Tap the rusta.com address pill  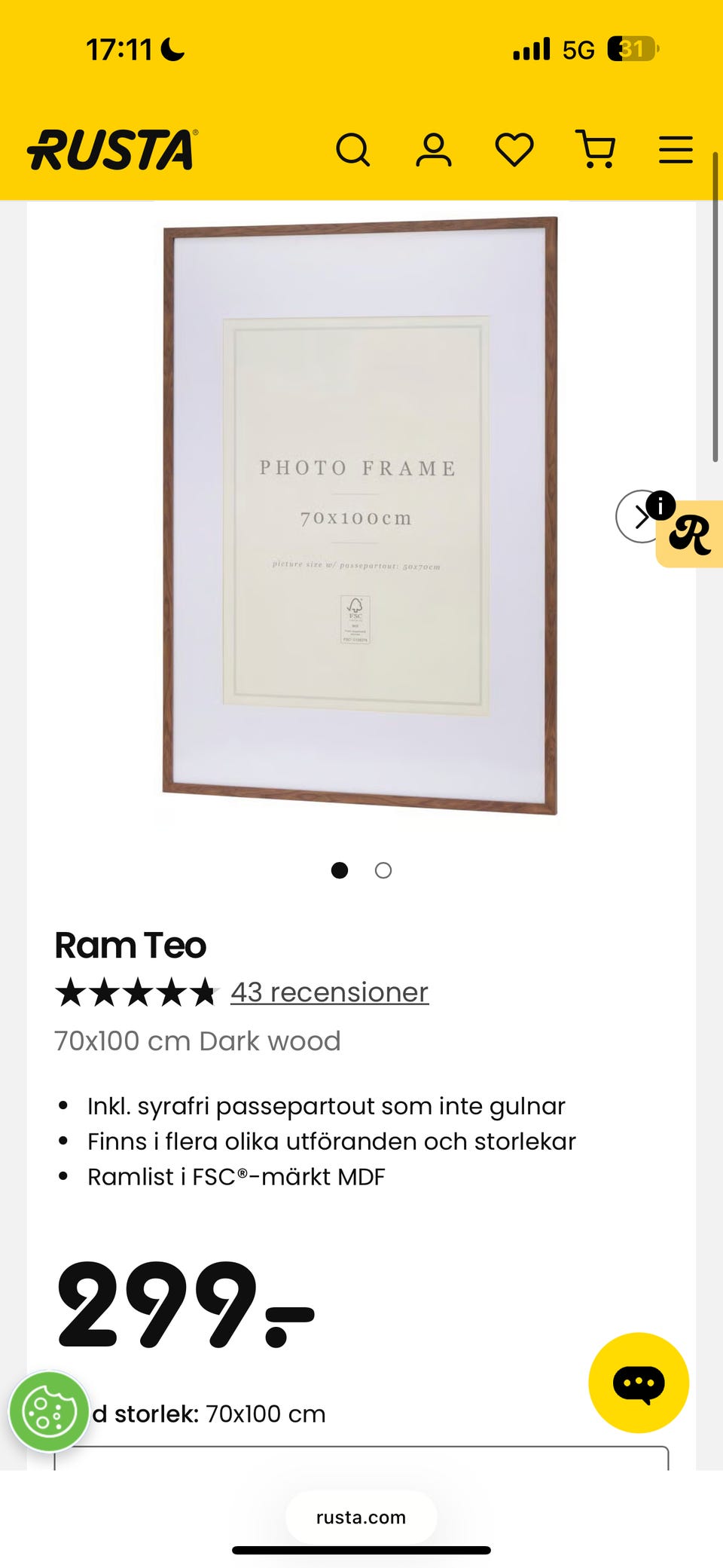(x=361, y=1517)
